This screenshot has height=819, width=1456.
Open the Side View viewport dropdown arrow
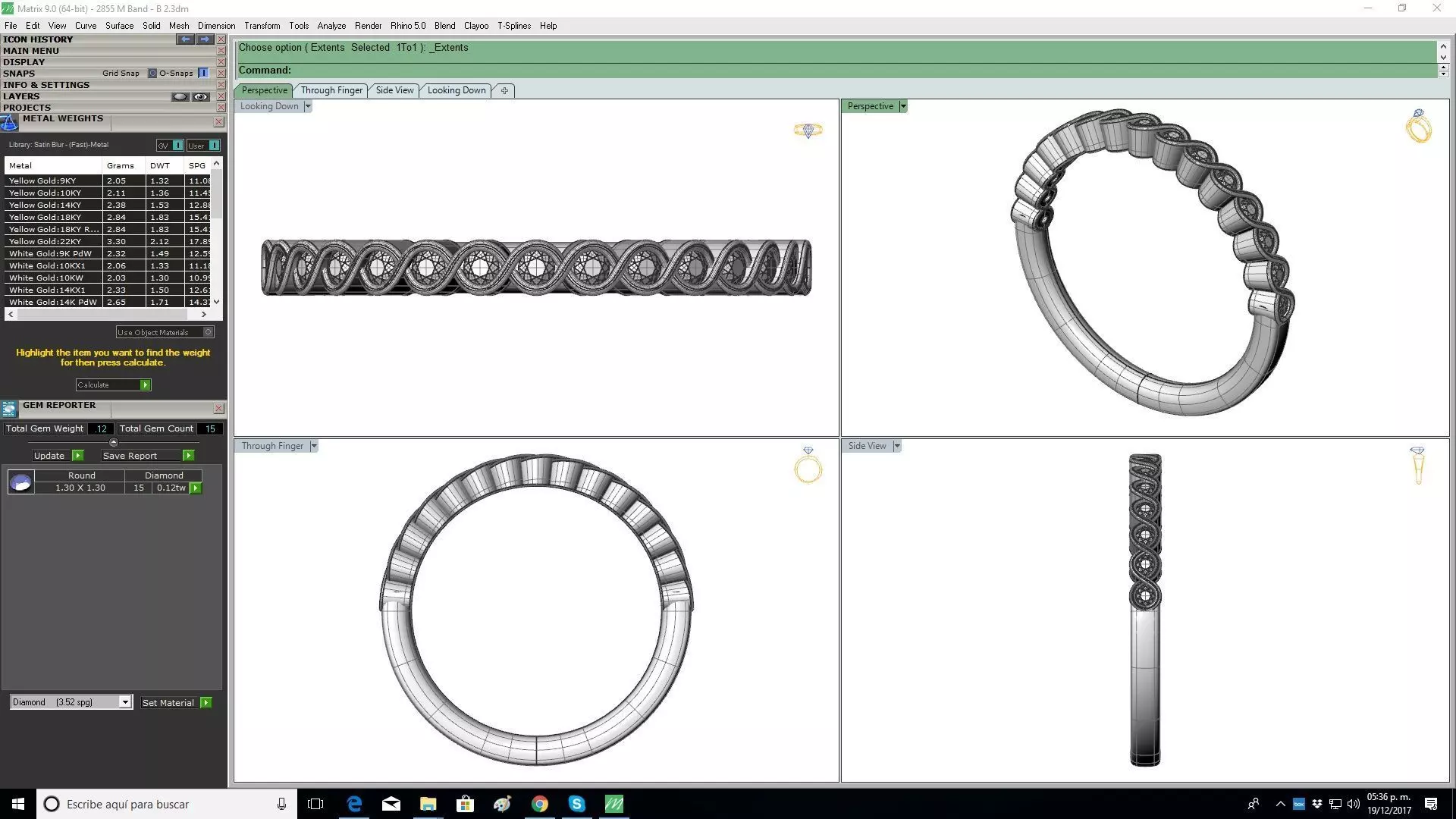897,447
